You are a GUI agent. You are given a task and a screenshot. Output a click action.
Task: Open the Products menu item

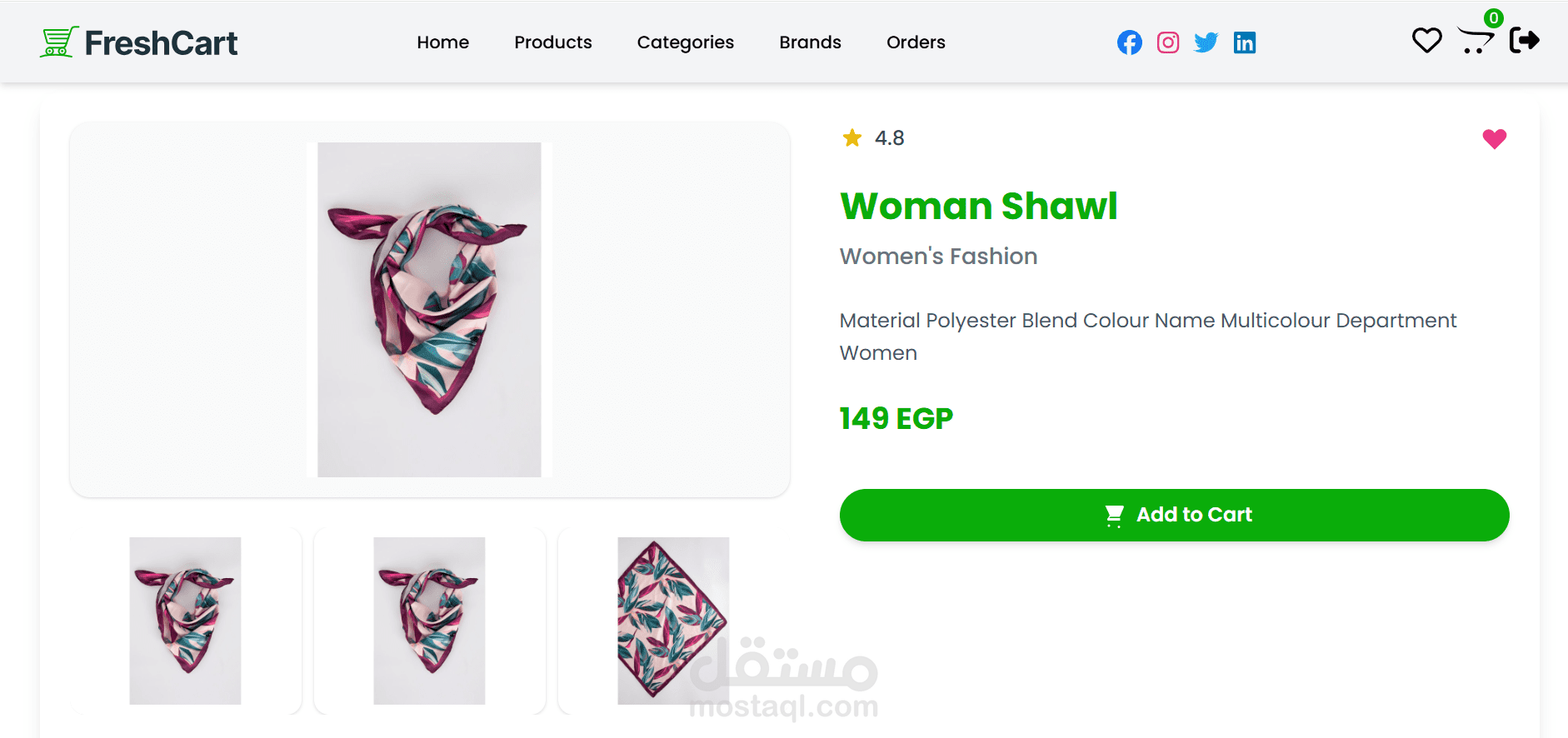553,42
